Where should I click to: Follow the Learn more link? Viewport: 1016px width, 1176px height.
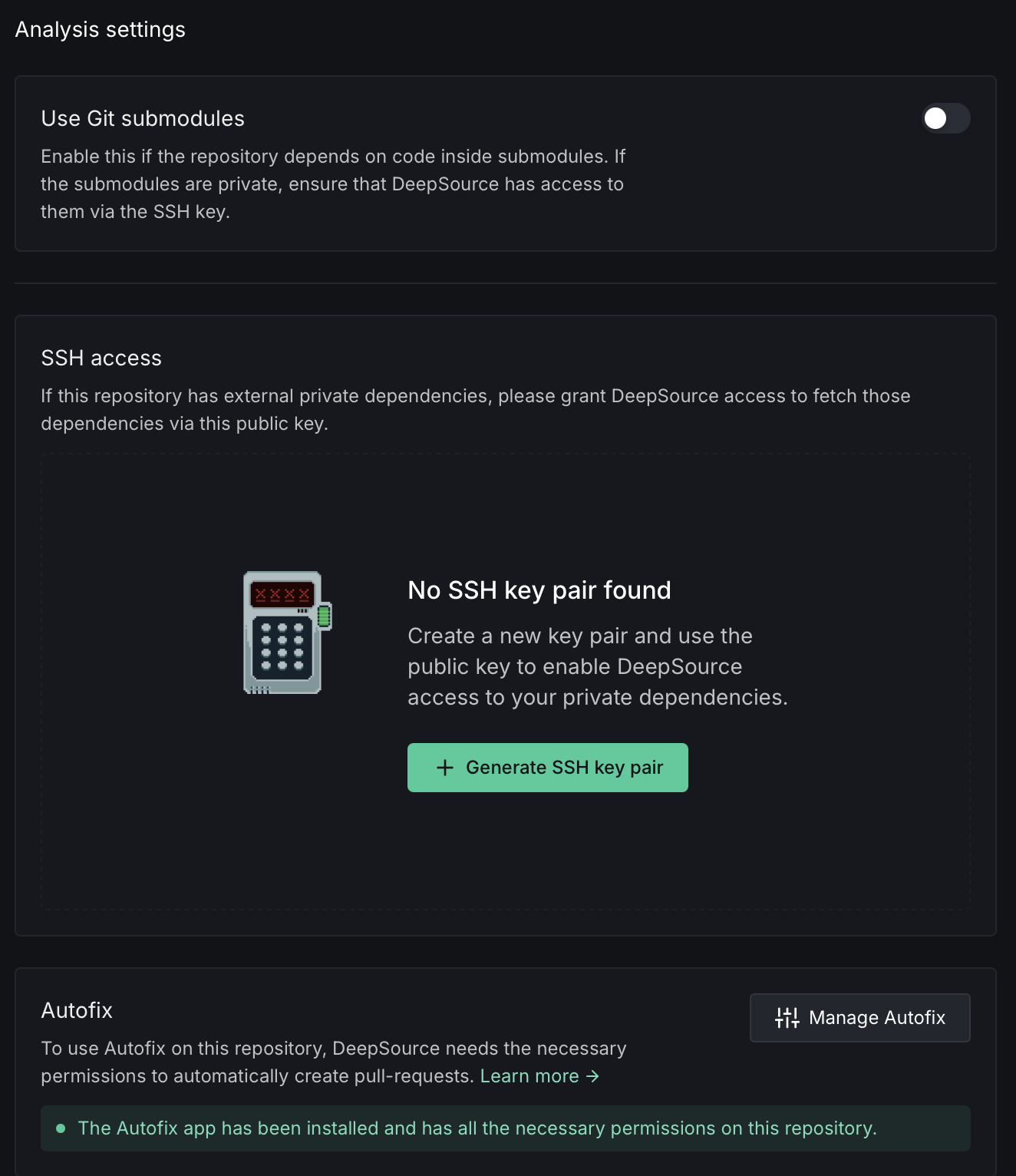[x=529, y=1076]
